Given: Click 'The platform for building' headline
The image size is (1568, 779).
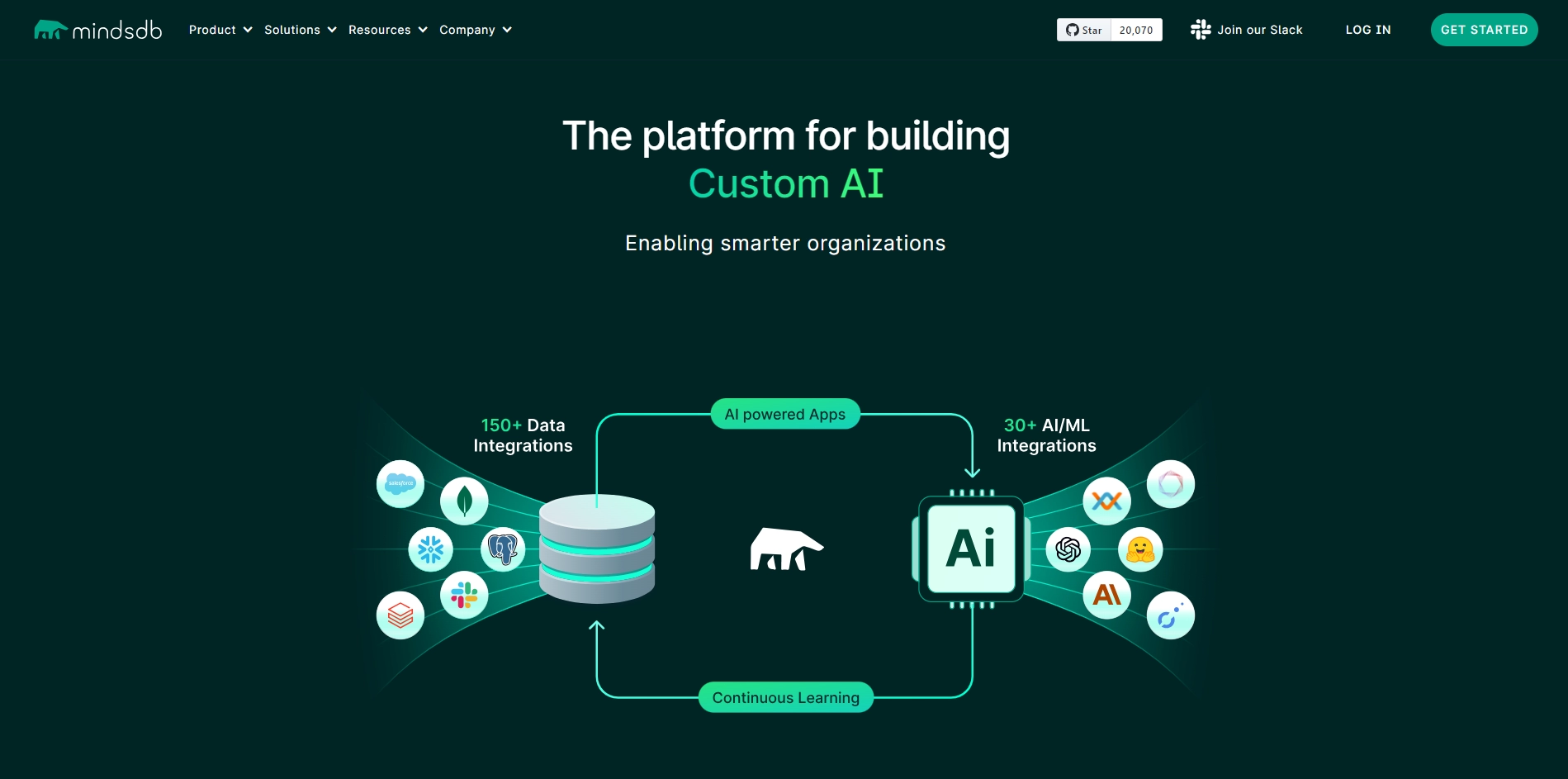Looking at the screenshot, I should click(786, 135).
